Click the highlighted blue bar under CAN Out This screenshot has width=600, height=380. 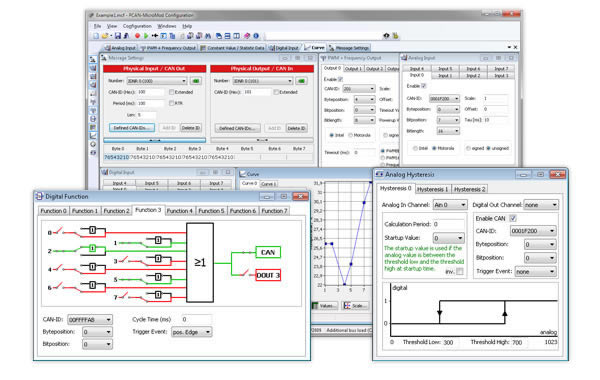point(155,140)
